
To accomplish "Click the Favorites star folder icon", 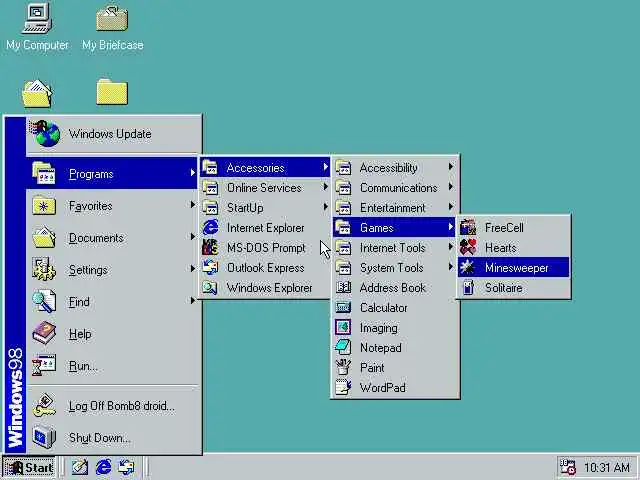I will (44, 206).
